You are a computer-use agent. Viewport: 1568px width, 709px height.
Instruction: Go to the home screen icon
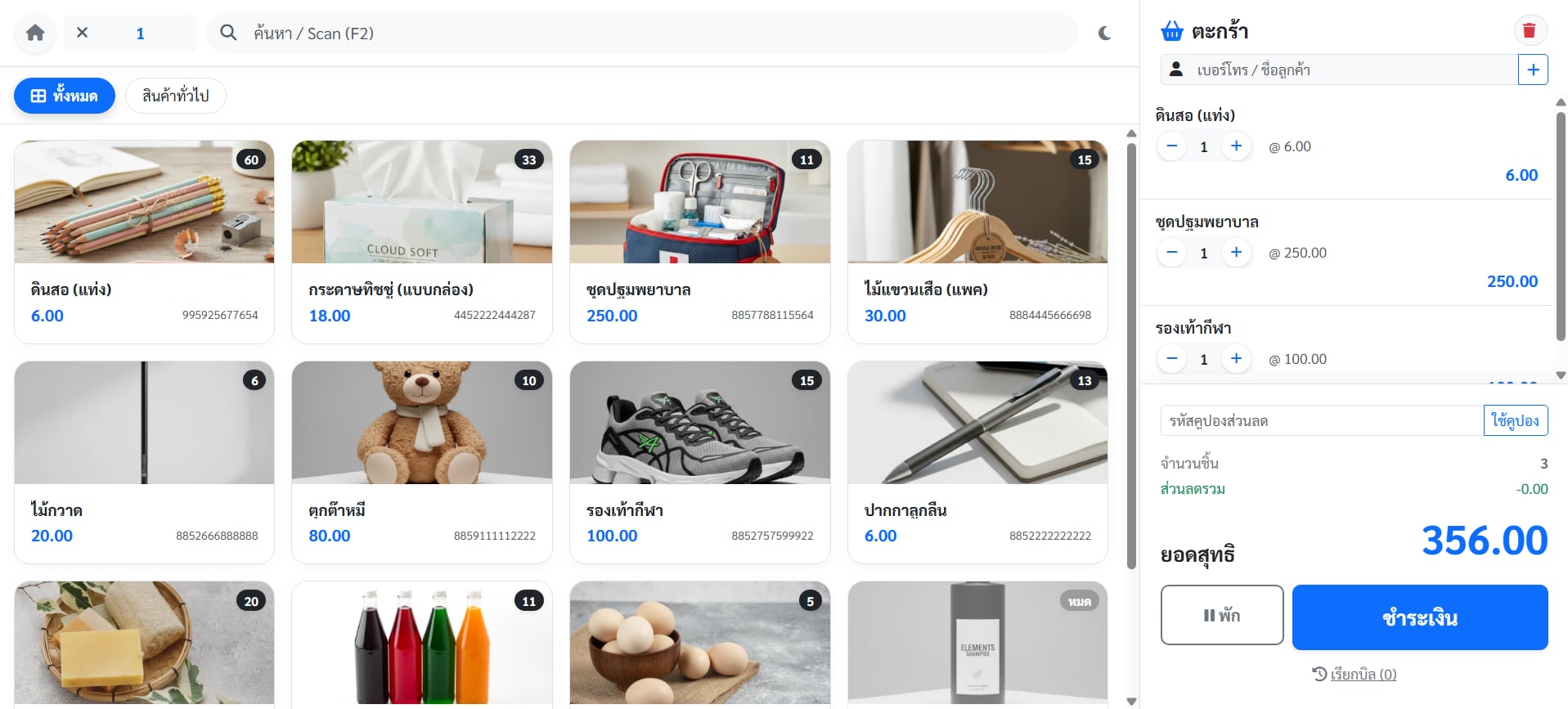tap(35, 33)
